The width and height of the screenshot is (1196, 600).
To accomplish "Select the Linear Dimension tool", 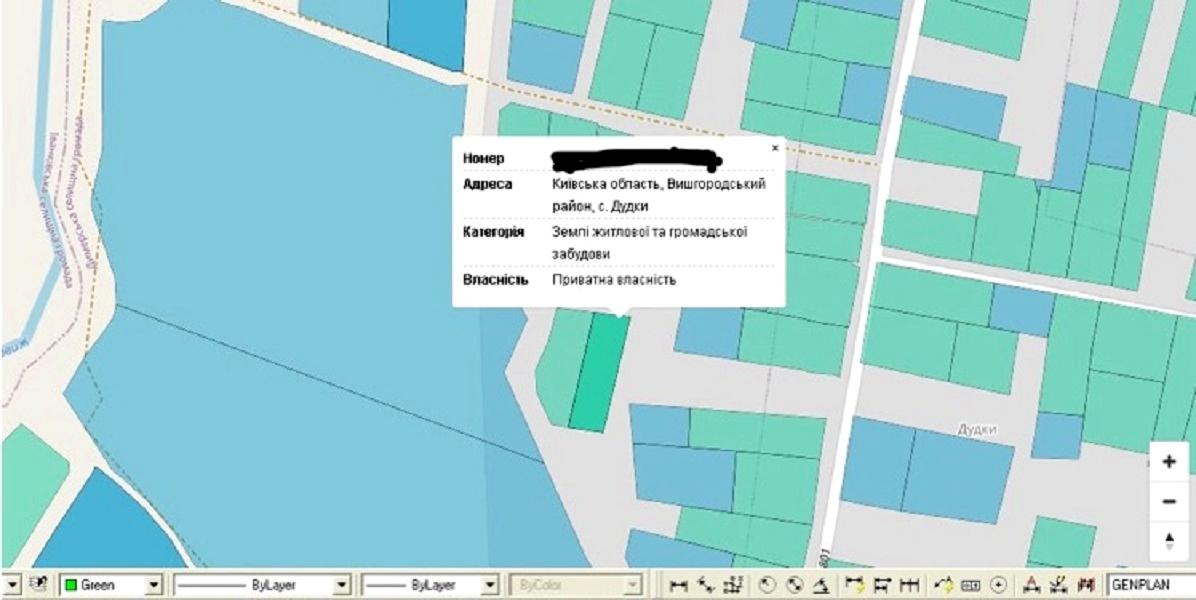I will pos(679,585).
